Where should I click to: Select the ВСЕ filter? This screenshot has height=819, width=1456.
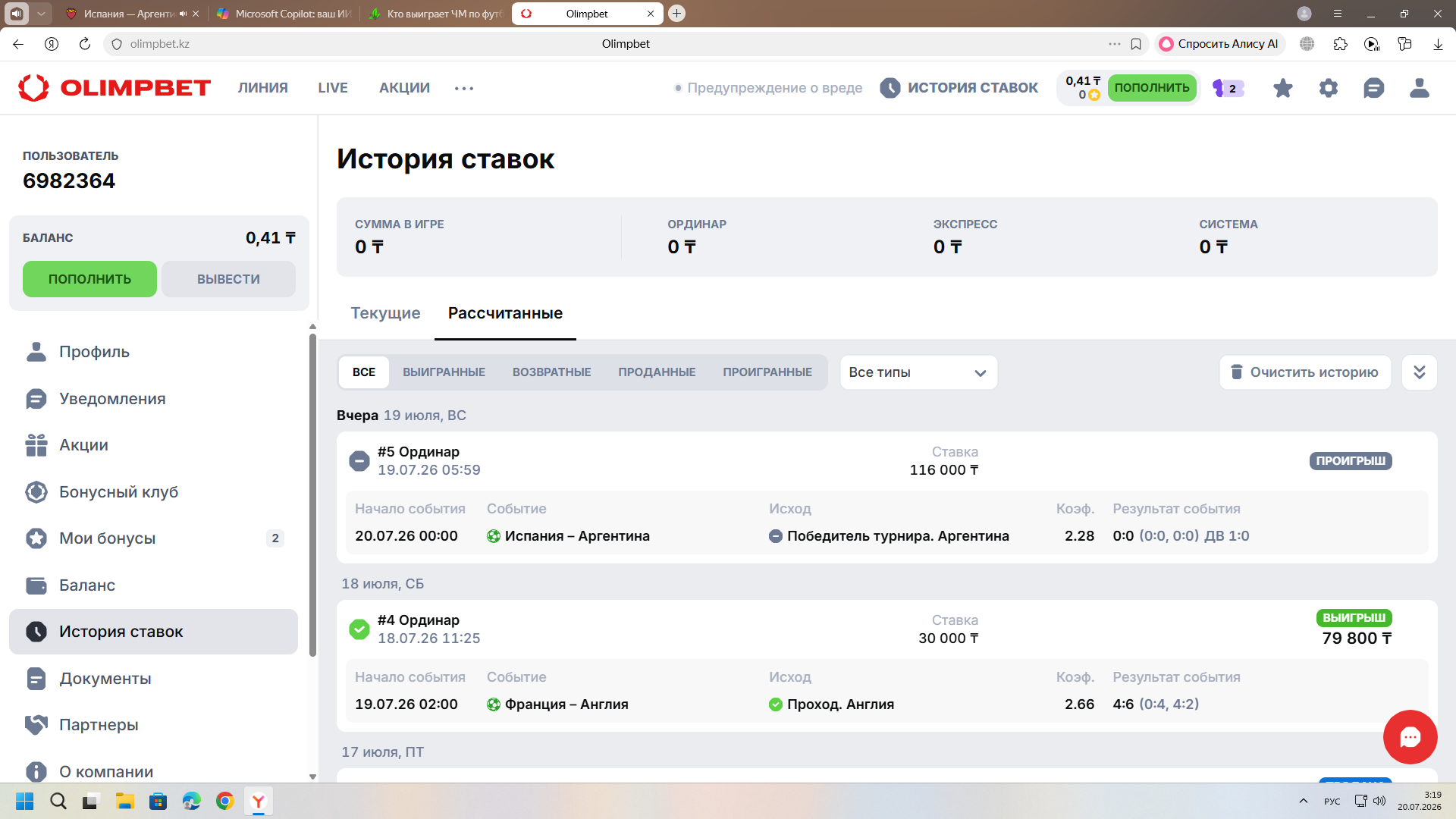click(364, 372)
